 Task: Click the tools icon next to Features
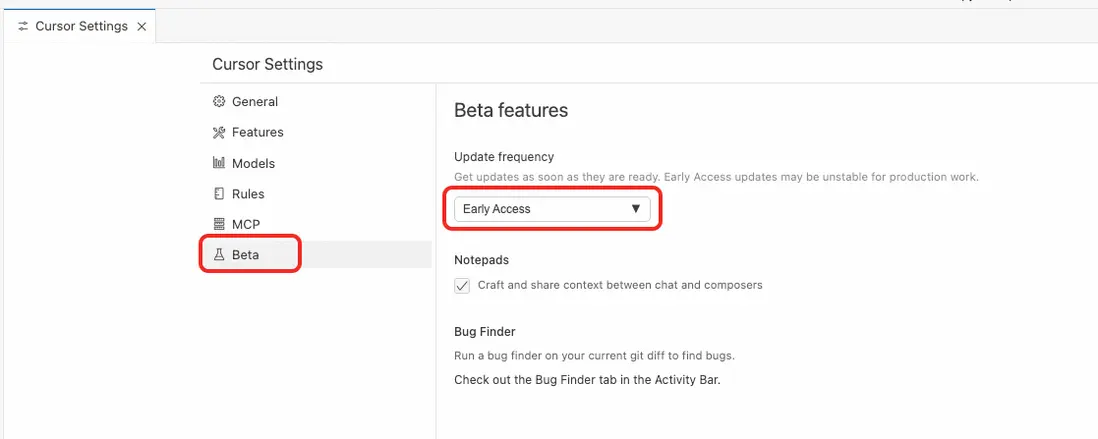point(219,133)
